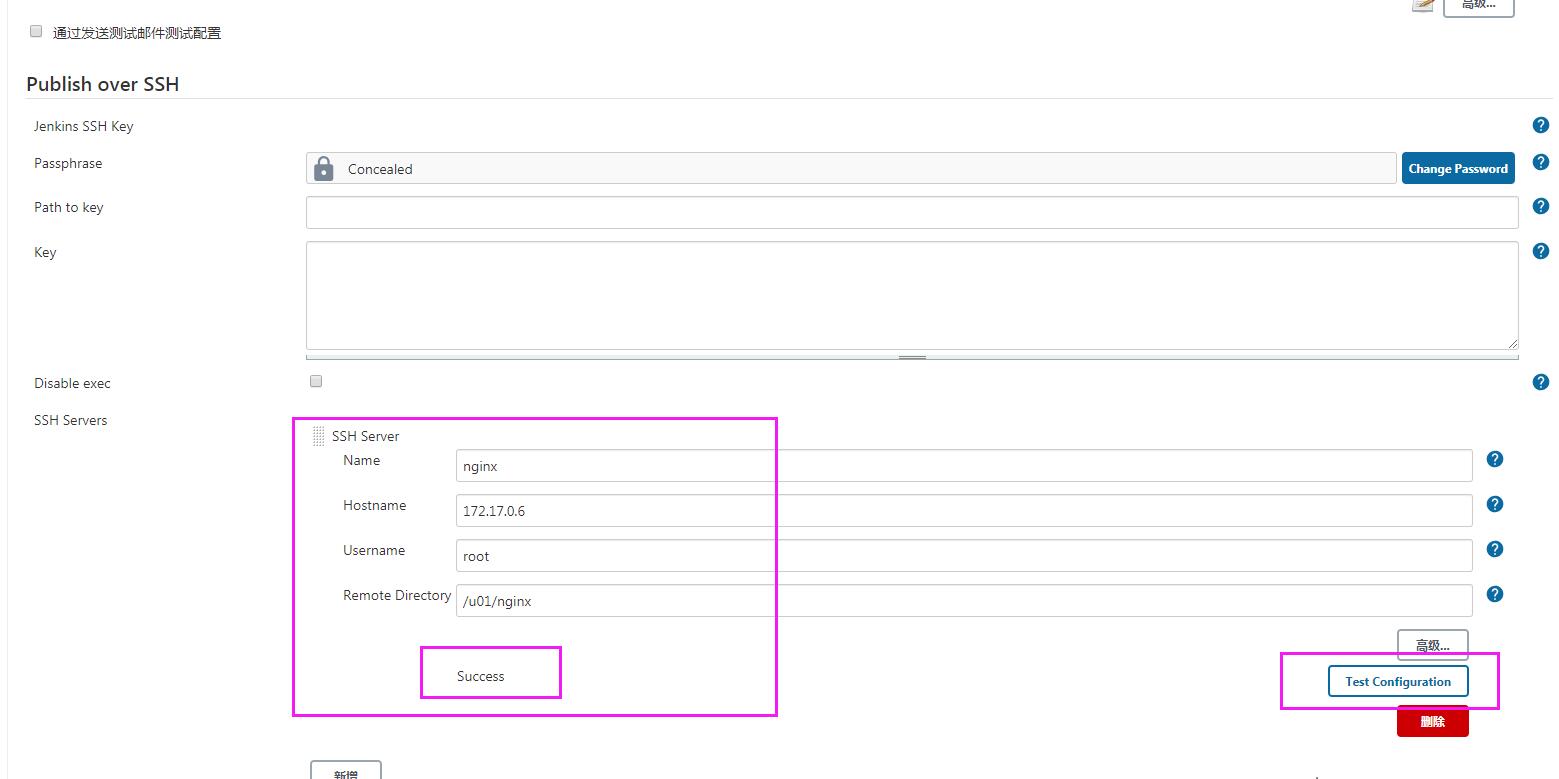This screenshot has height=779, width=1559.
Task: Click the Key textarea resize bar
Action: click(912, 357)
